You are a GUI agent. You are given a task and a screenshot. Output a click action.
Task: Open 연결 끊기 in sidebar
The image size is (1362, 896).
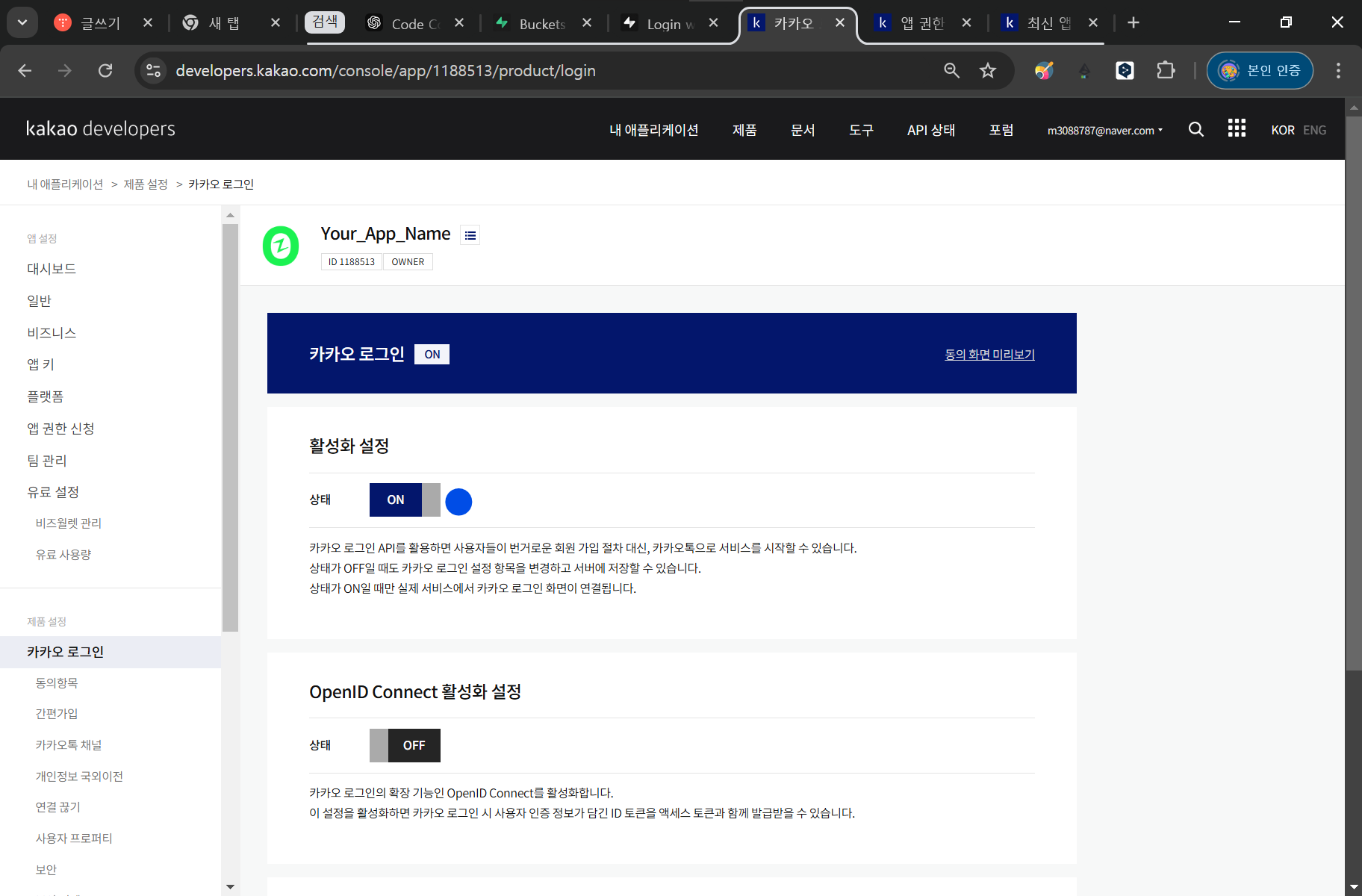(57, 807)
